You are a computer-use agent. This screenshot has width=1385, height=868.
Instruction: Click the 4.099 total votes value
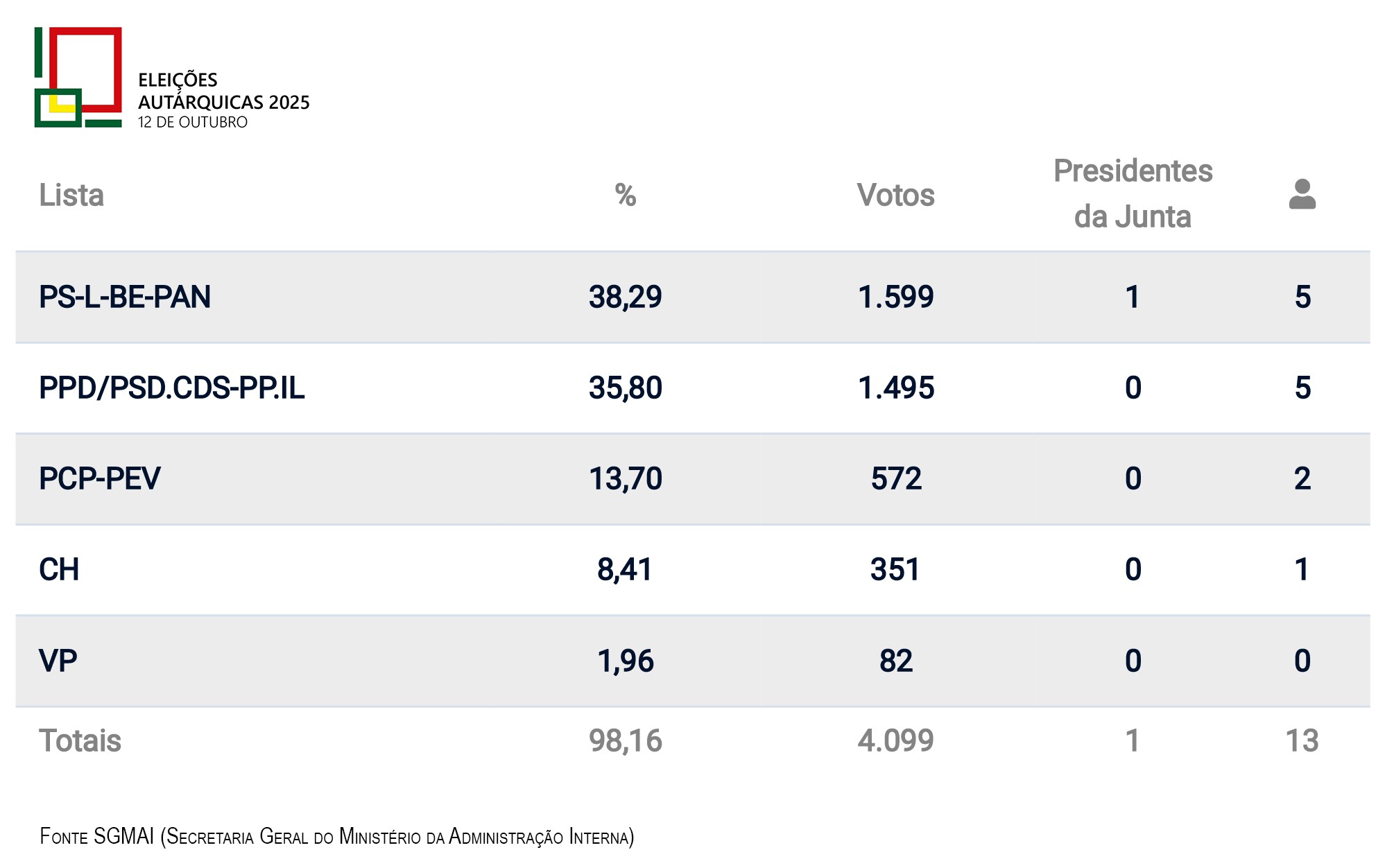(895, 741)
